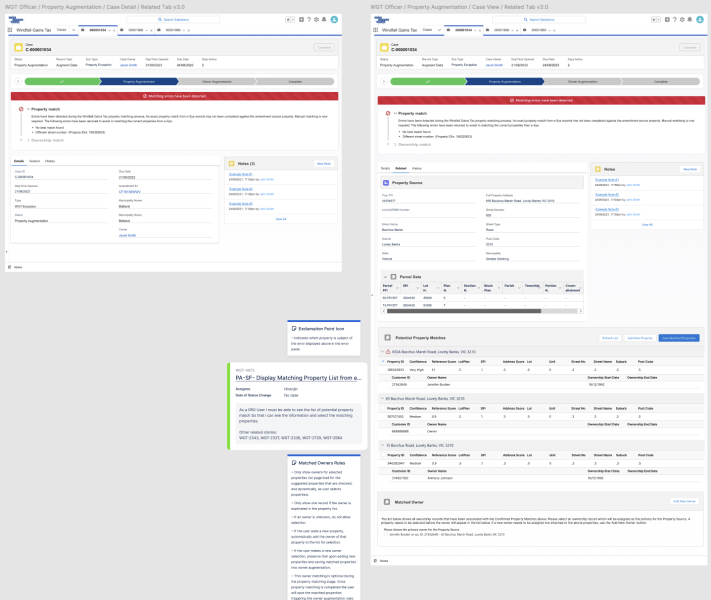Click the purple Property Source section icon
This screenshot has width=711, height=600.
coord(386,182)
